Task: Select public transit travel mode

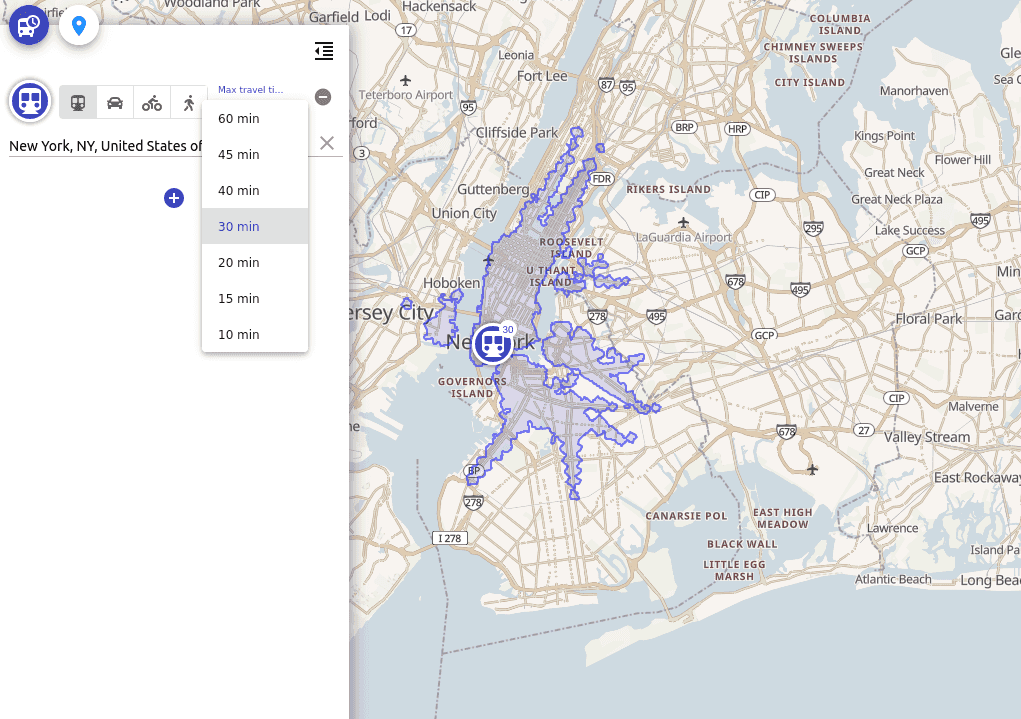Action: click(x=78, y=102)
